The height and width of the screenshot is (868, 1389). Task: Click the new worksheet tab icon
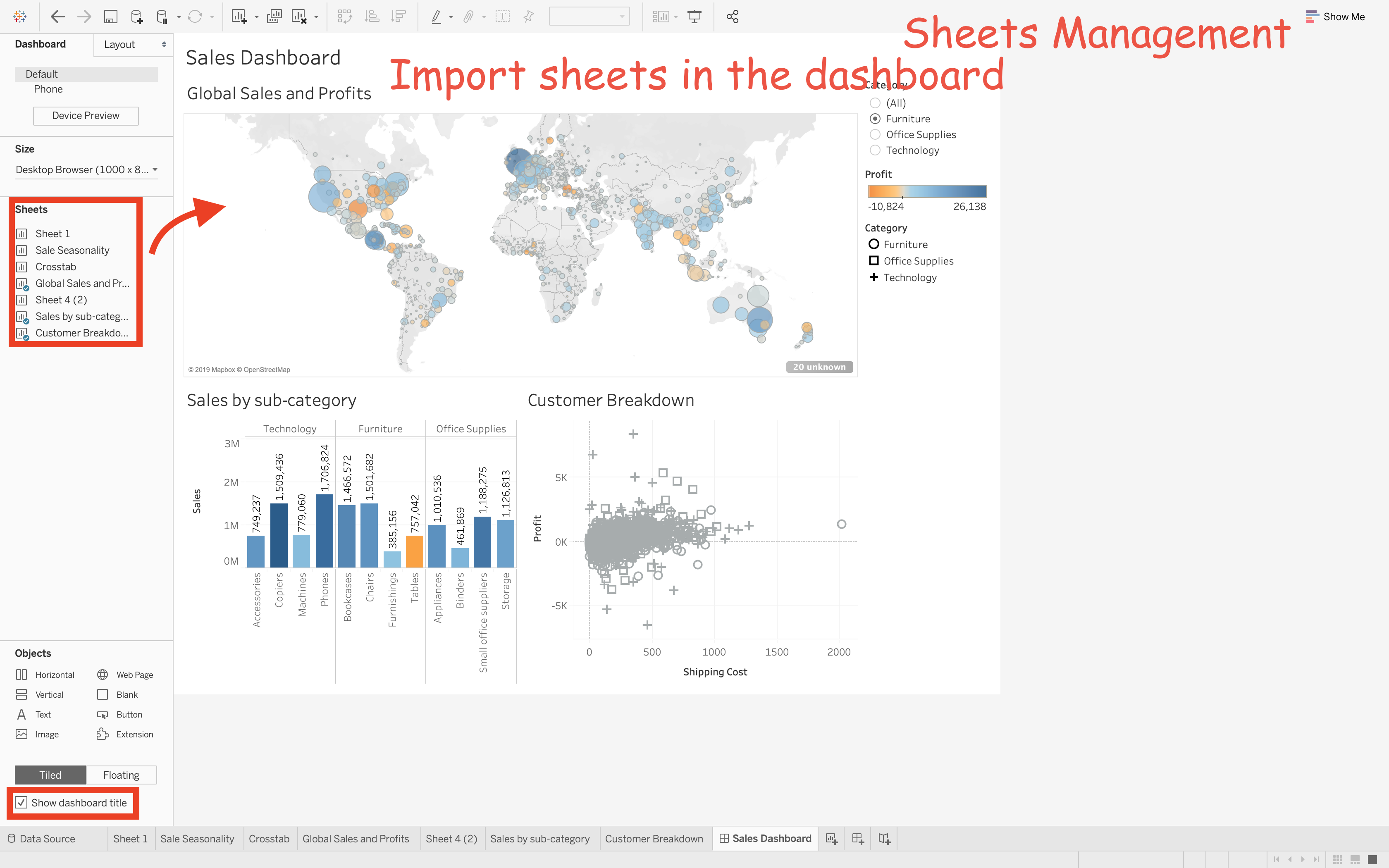click(x=831, y=839)
